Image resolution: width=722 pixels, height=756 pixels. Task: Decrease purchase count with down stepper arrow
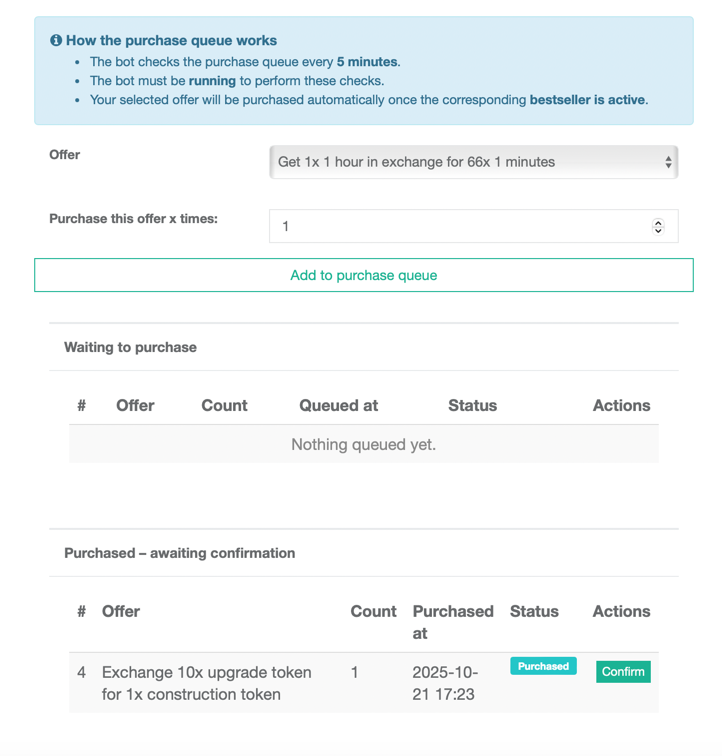pyautogui.click(x=658, y=231)
